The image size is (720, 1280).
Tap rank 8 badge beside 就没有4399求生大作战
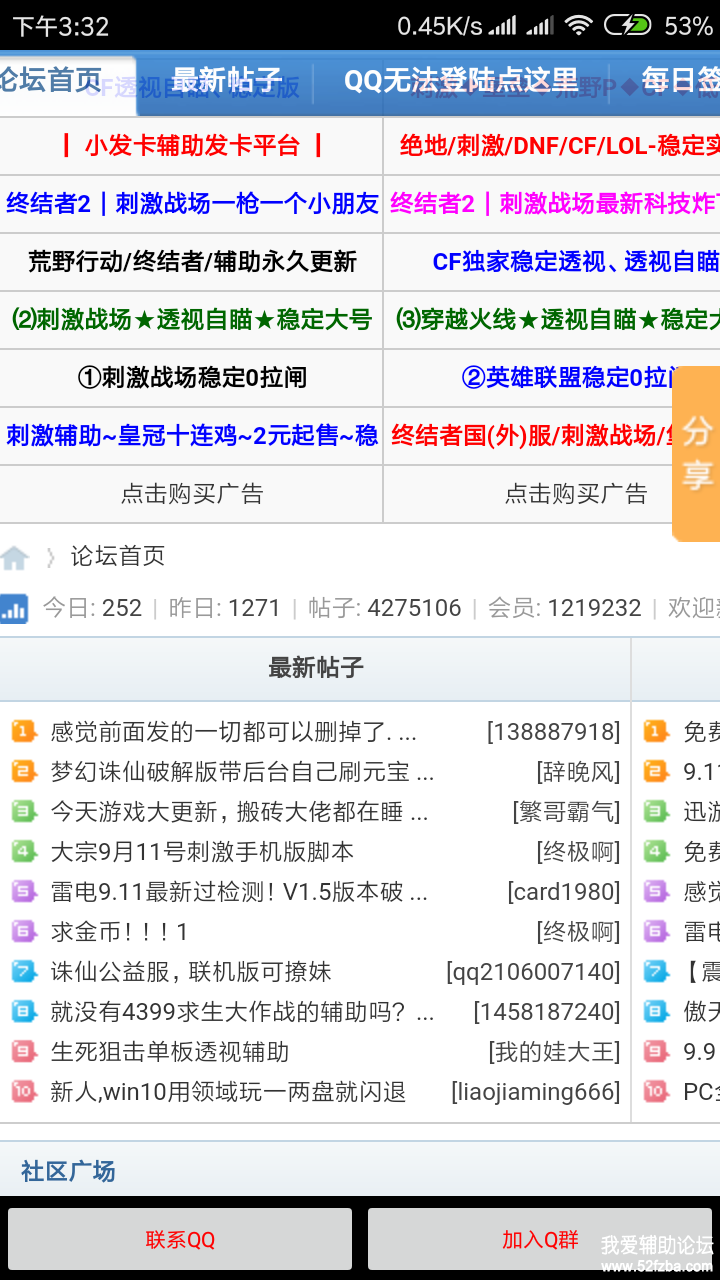24,1012
